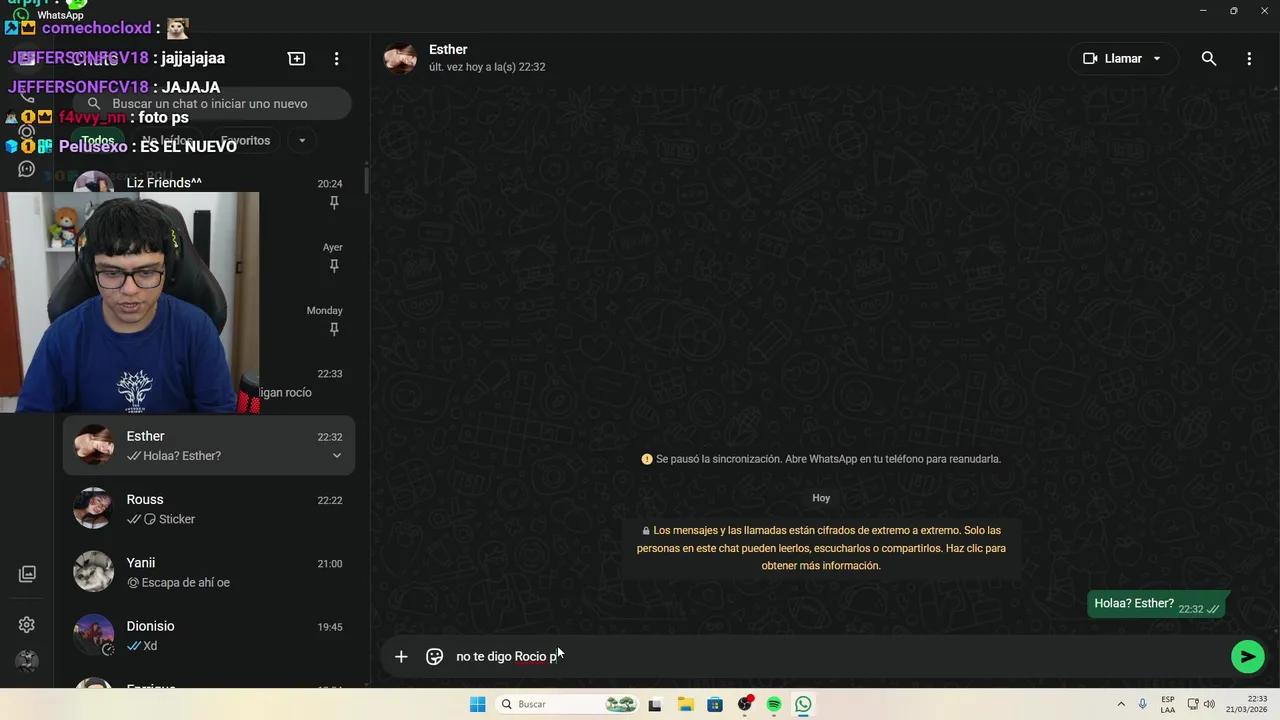Open the Windows Start menu

click(x=478, y=705)
